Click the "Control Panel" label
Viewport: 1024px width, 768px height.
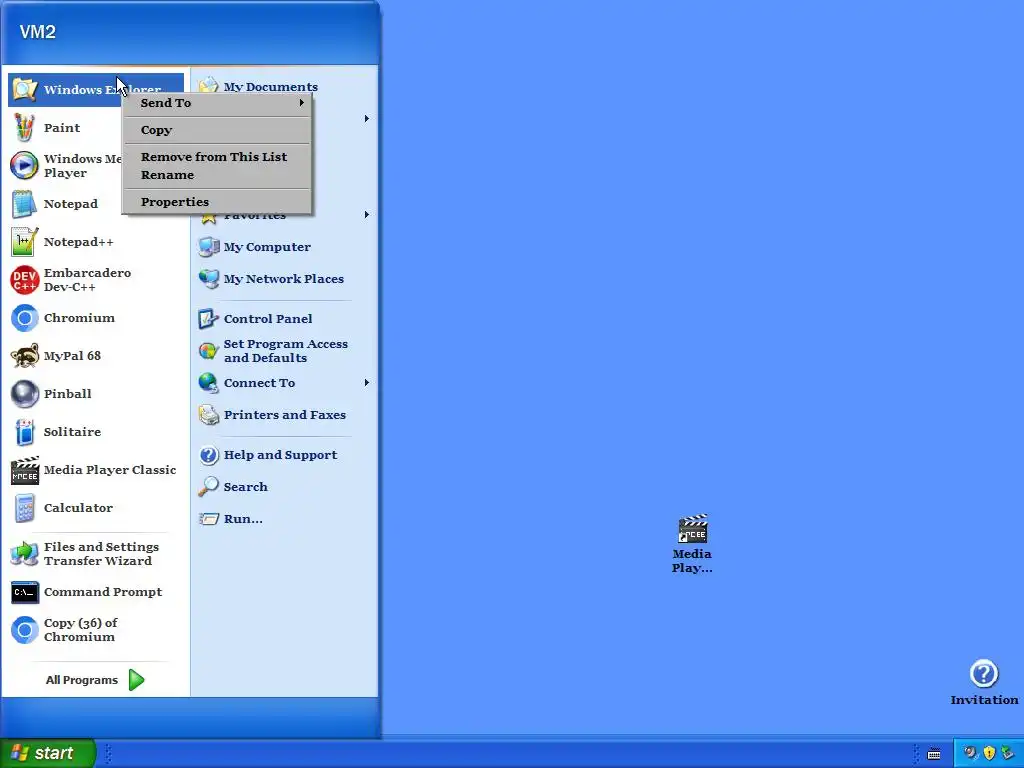click(268, 319)
